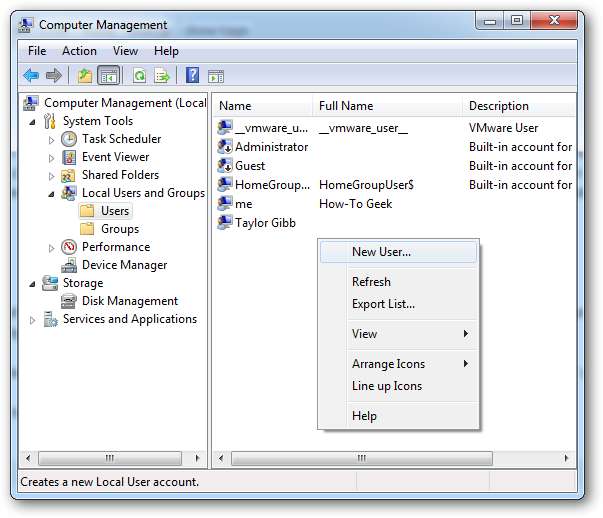Screen dimensions: 603x518
Task: Select Disk Management tree label
Action: pyautogui.click(x=130, y=301)
